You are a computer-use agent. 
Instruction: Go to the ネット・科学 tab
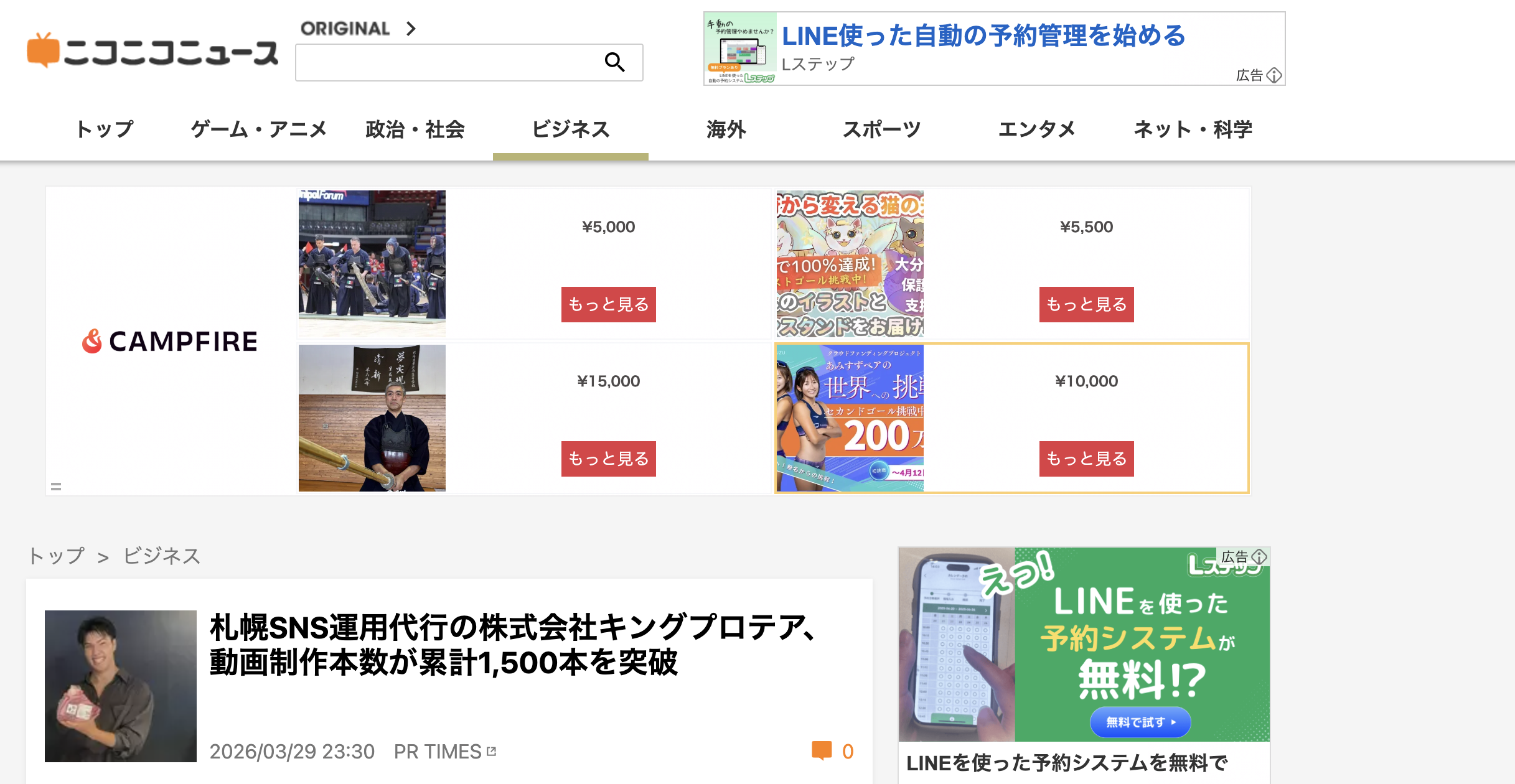point(1193,129)
